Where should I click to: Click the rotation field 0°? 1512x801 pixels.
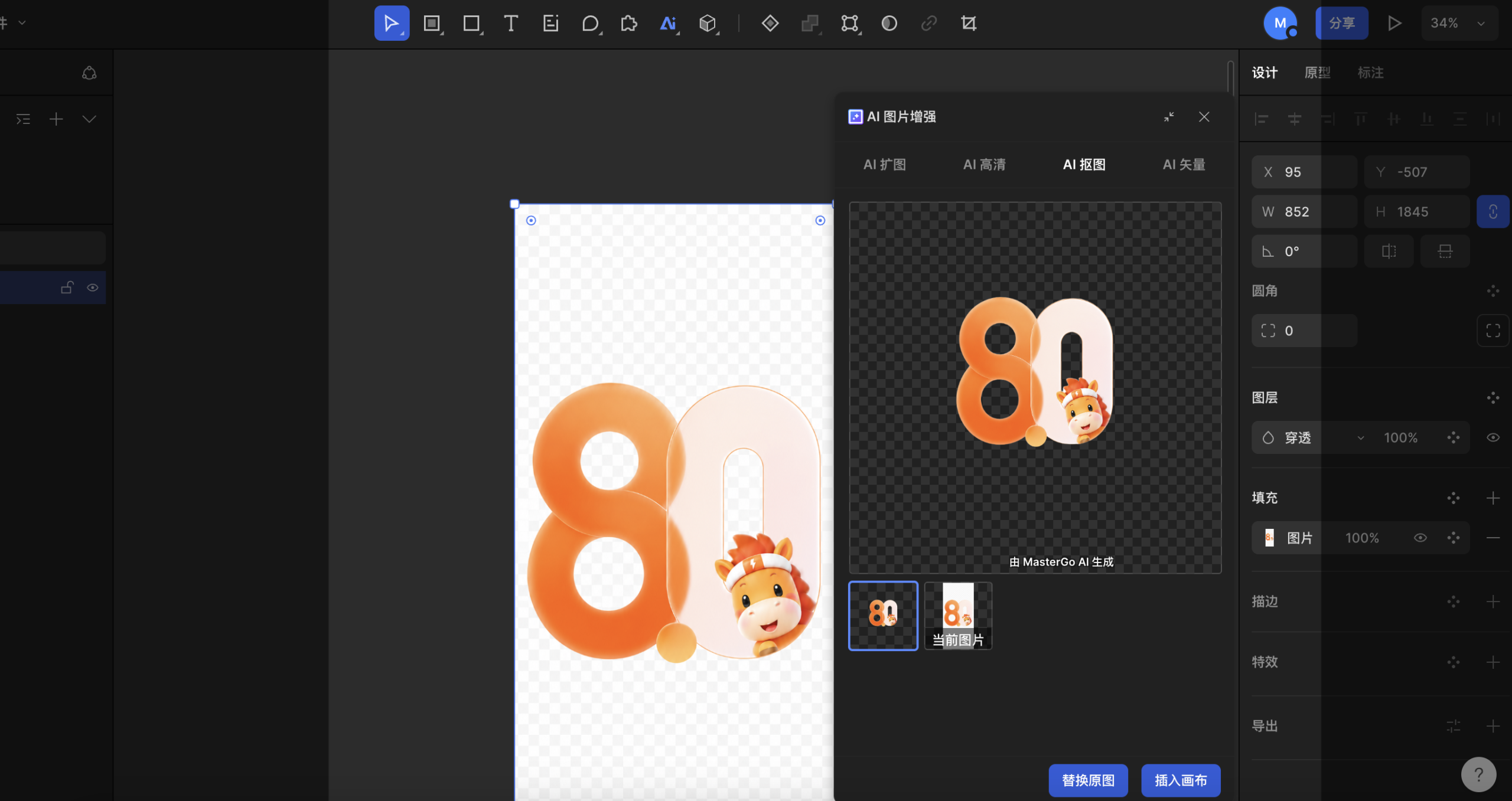pyautogui.click(x=1304, y=251)
